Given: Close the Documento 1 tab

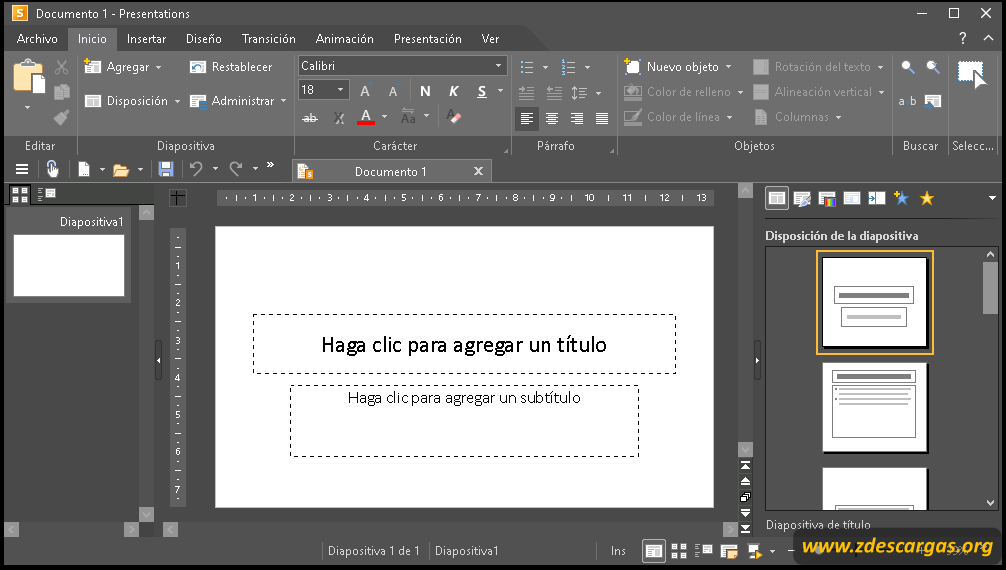Looking at the screenshot, I should tap(478, 171).
